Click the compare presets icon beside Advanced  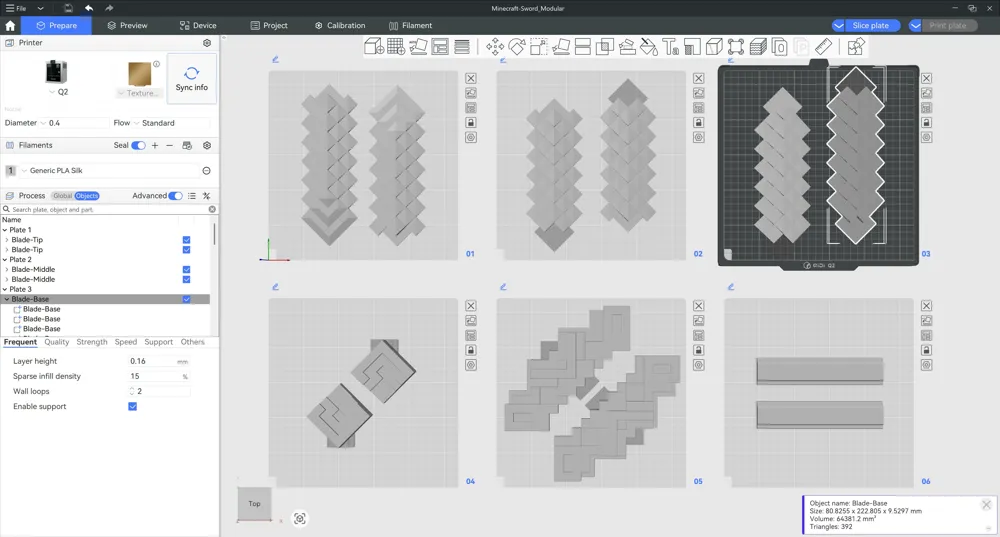207,196
